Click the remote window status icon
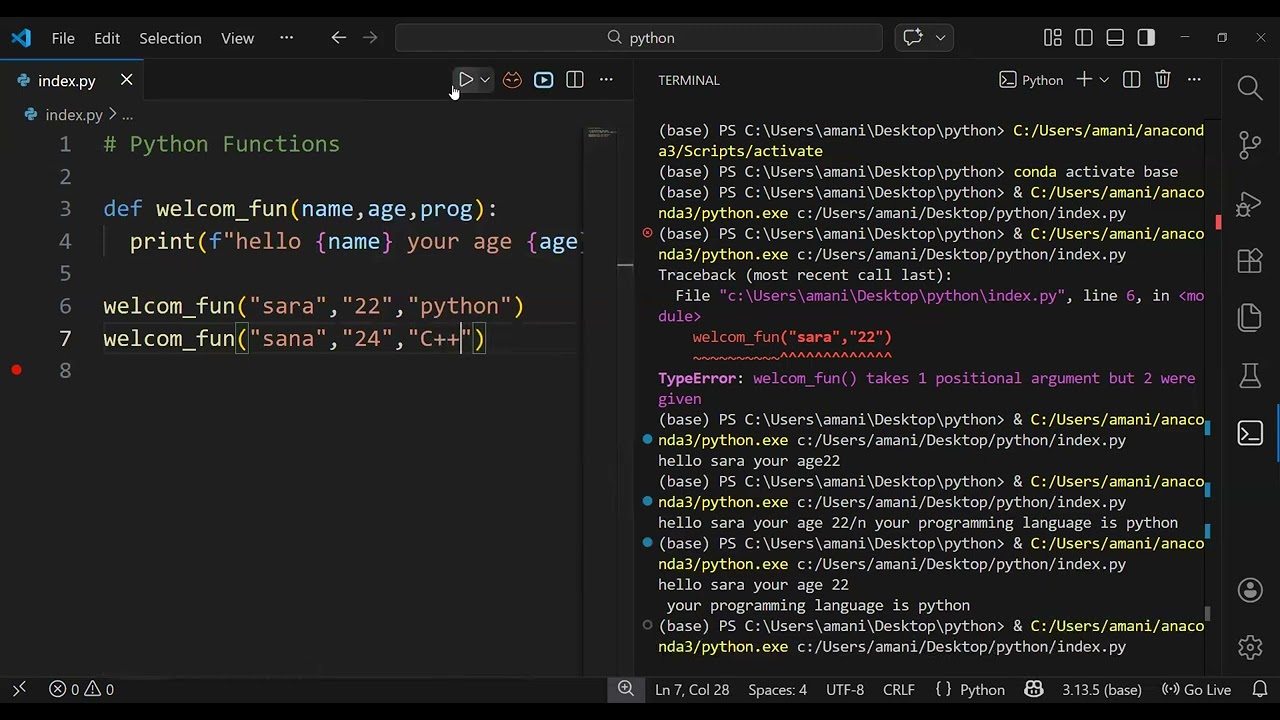1280x720 pixels. 19,690
